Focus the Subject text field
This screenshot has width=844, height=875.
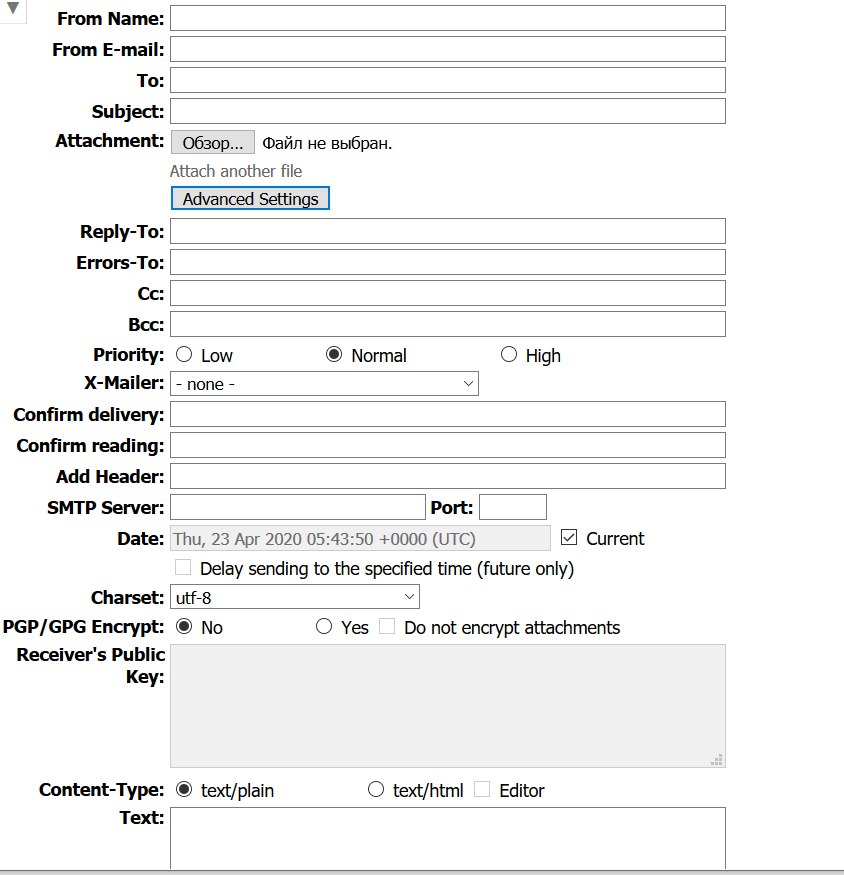(447, 111)
